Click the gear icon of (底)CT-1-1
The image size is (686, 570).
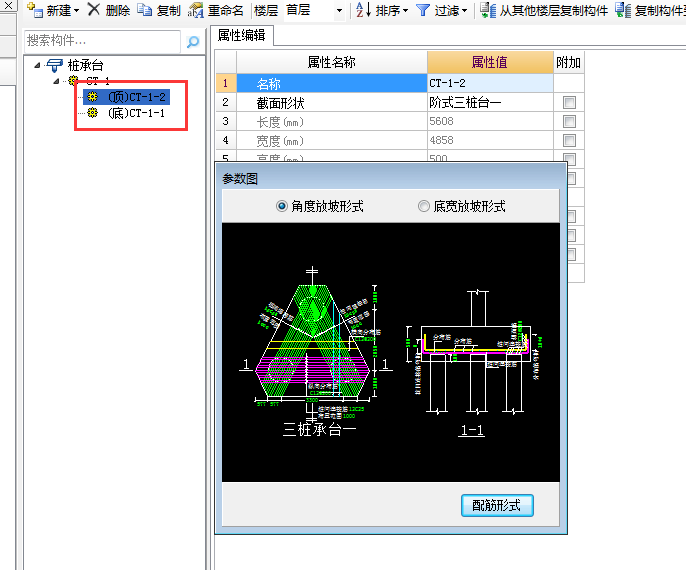tap(92, 113)
